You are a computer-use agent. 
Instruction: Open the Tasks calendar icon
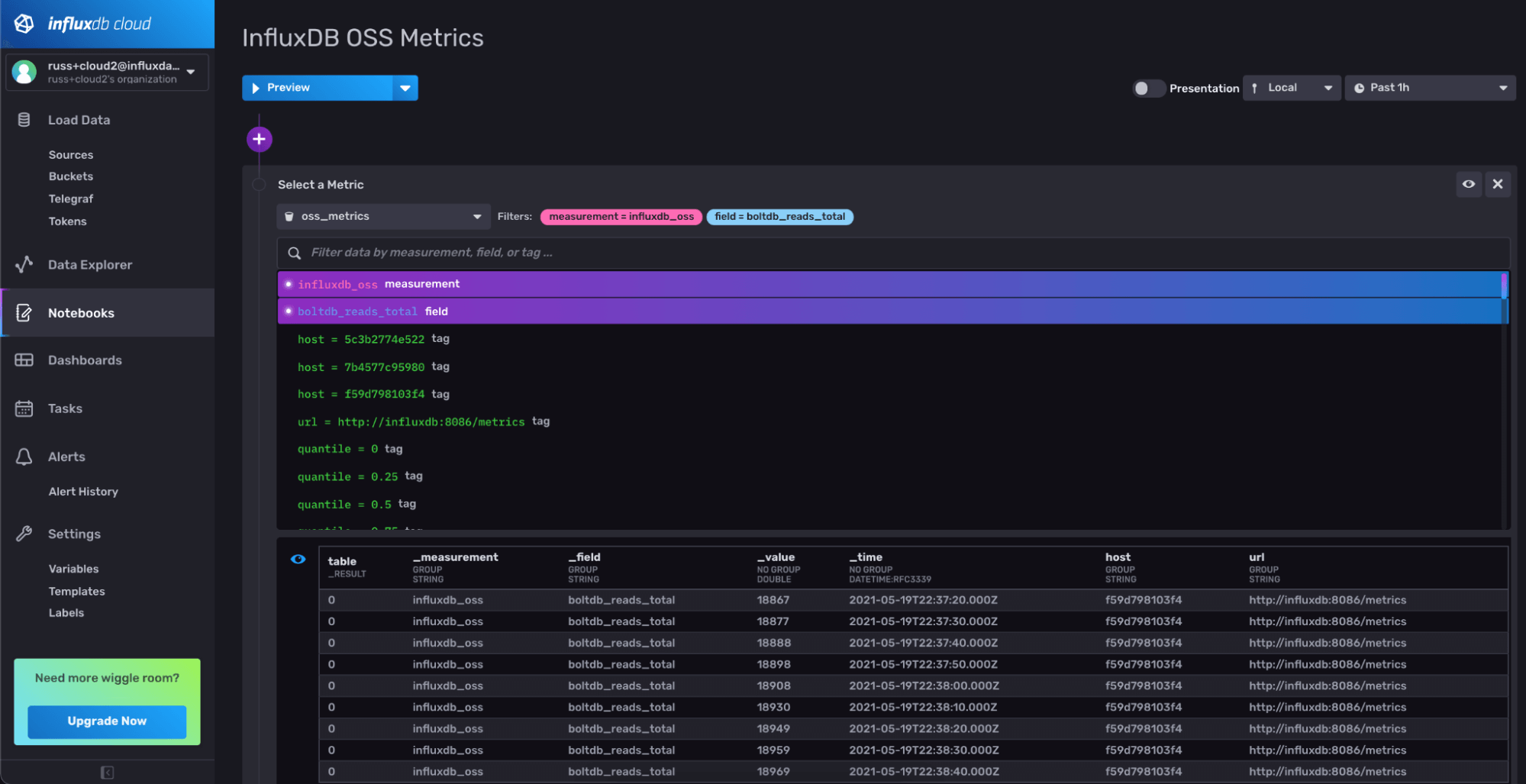click(24, 408)
